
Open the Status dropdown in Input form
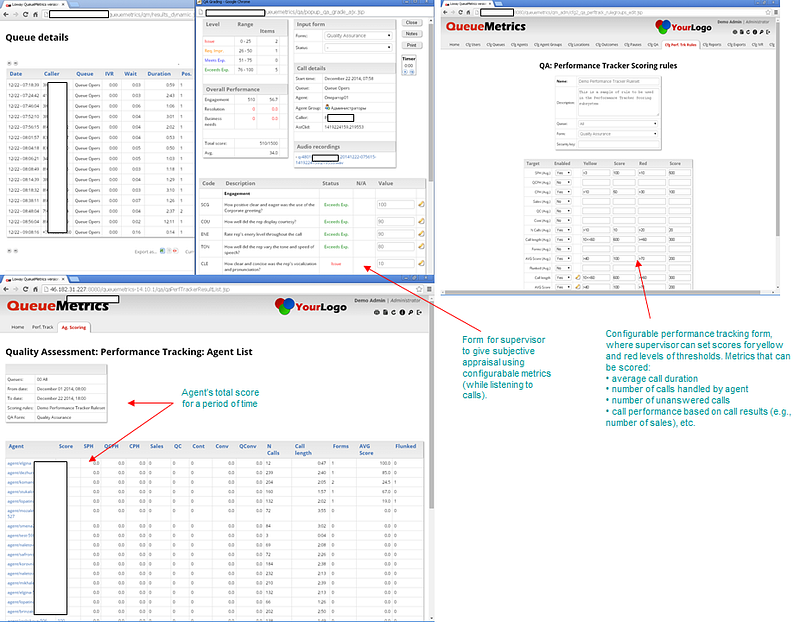click(x=358, y=47)
